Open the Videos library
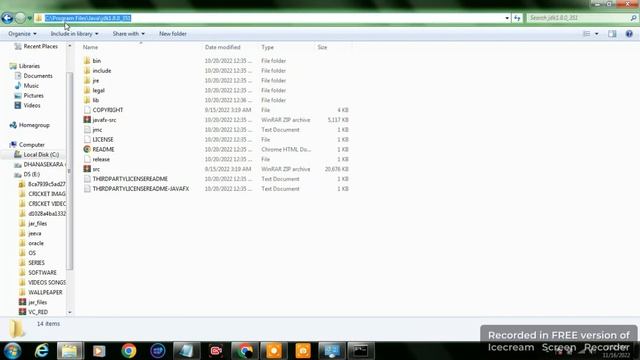This screenshot has width=640, height=360. [x=32, y=105]
